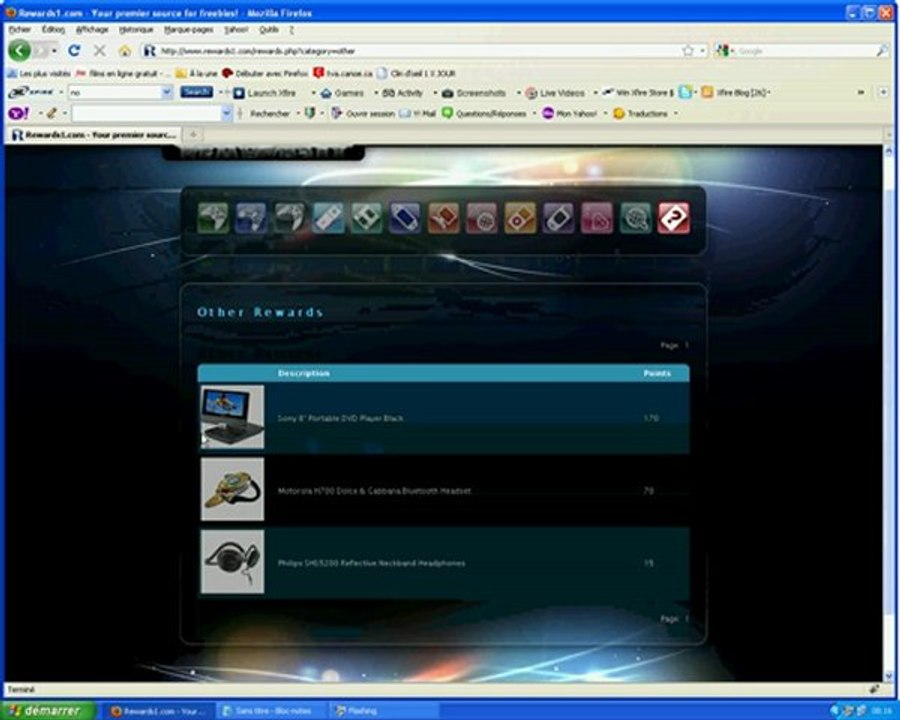Screen dimensions: 900x720
Task: Open the dark blue PSP handheld category icon
Action: (x=405, y=218)
